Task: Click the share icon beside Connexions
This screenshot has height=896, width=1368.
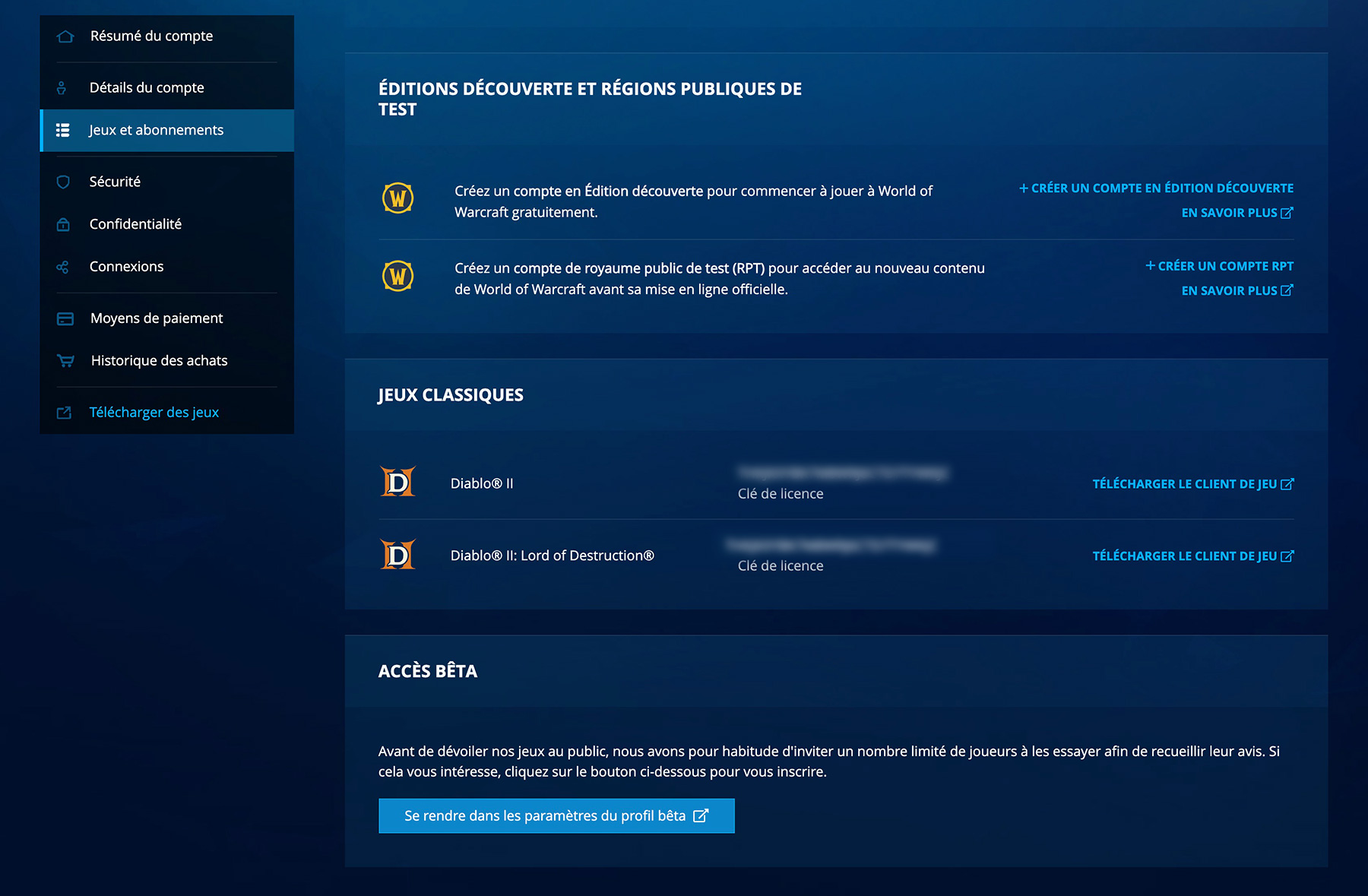Action: (62, 267)
